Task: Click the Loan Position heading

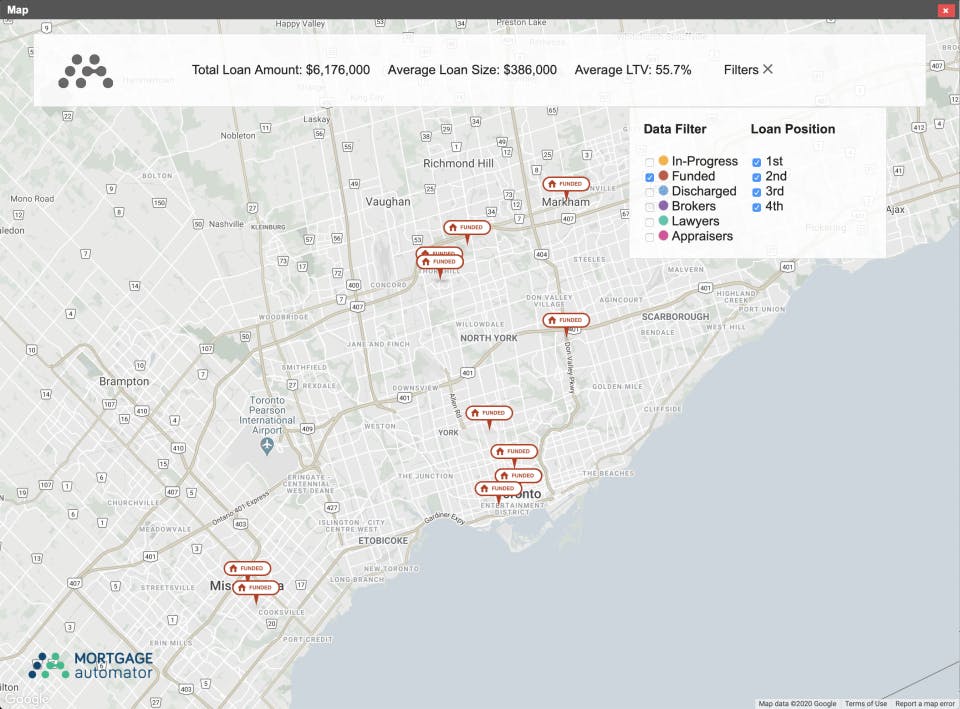Action: (793, 129)
